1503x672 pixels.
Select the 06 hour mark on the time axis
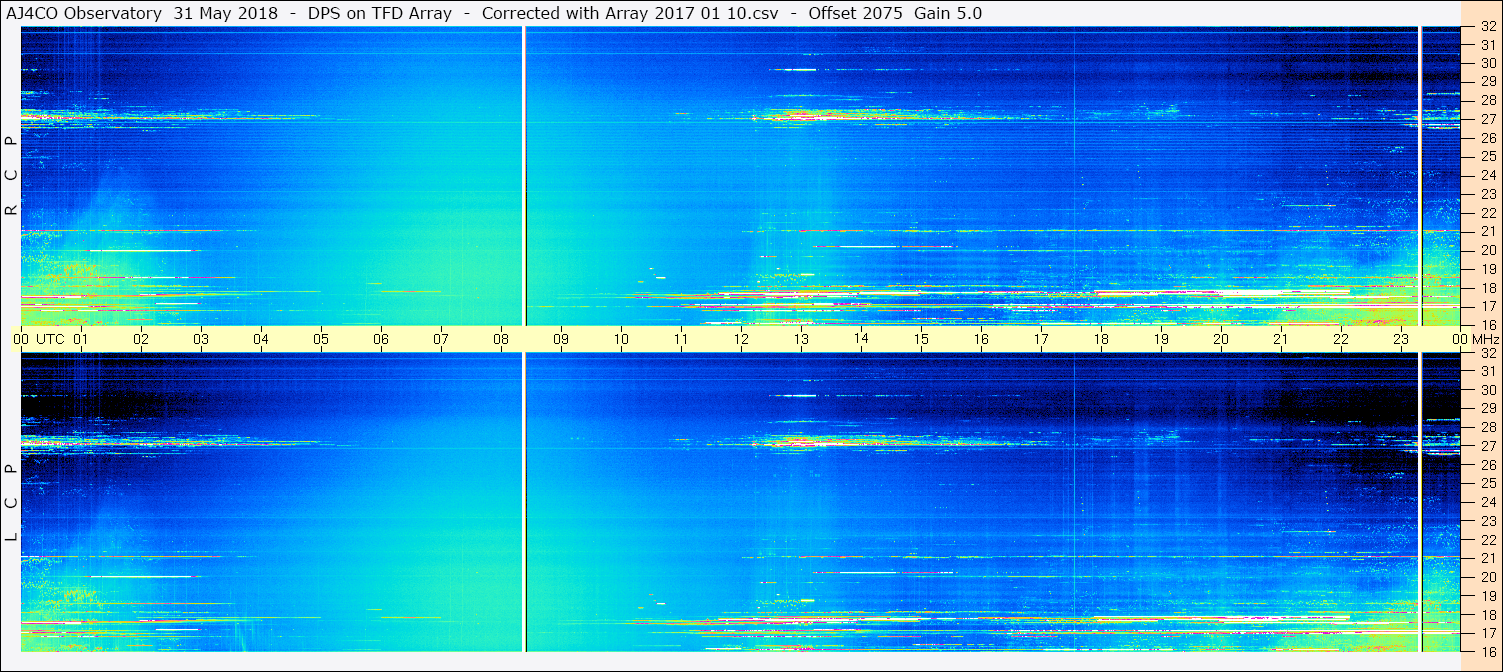(381, 339)
